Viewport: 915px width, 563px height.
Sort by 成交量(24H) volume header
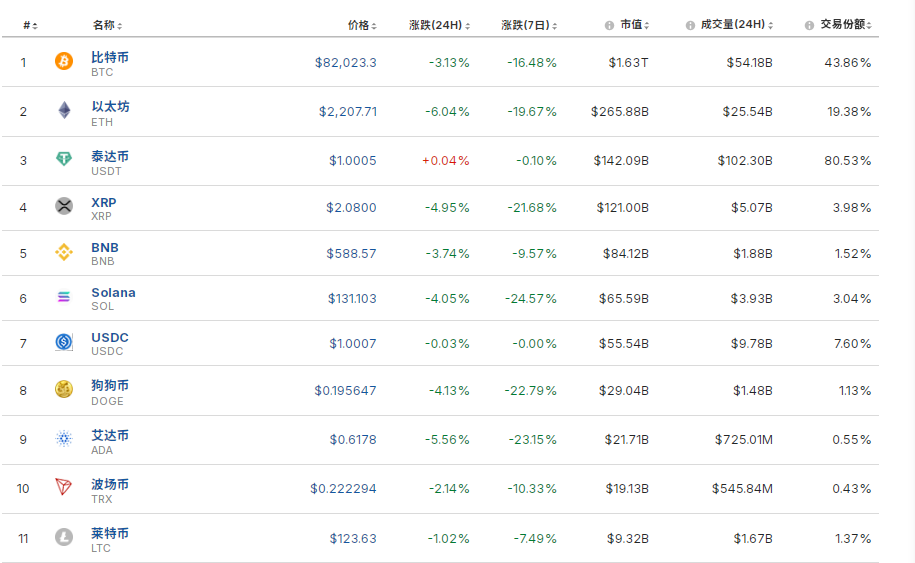[x=737, y=25]
